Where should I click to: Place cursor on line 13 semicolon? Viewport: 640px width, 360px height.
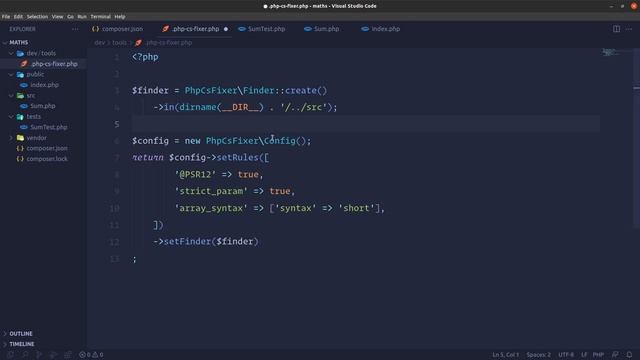point(134,259)
